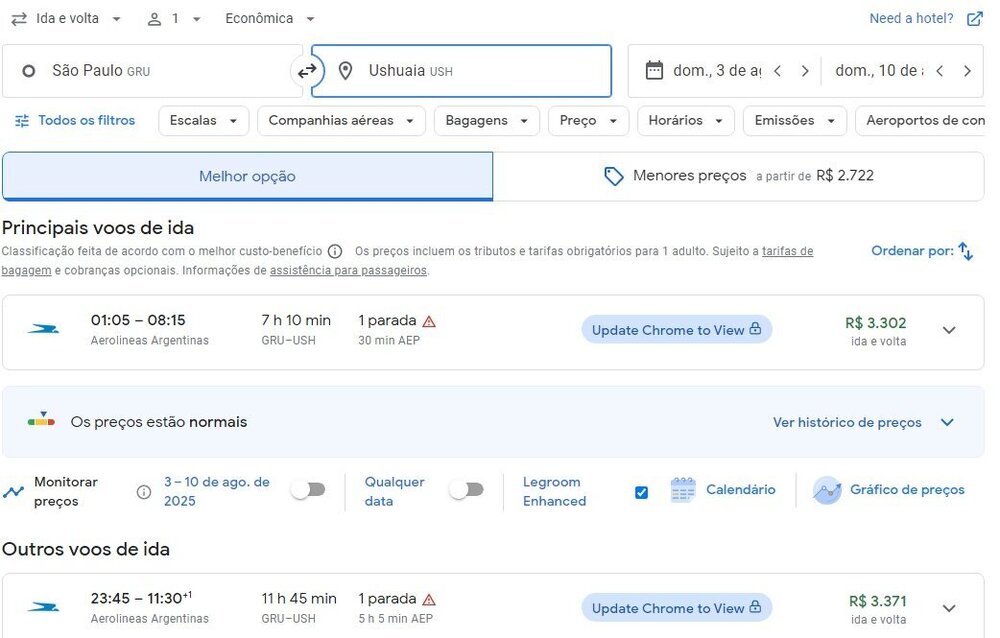Click Update Chrome to View on first flight

click(x=676, y=330)
